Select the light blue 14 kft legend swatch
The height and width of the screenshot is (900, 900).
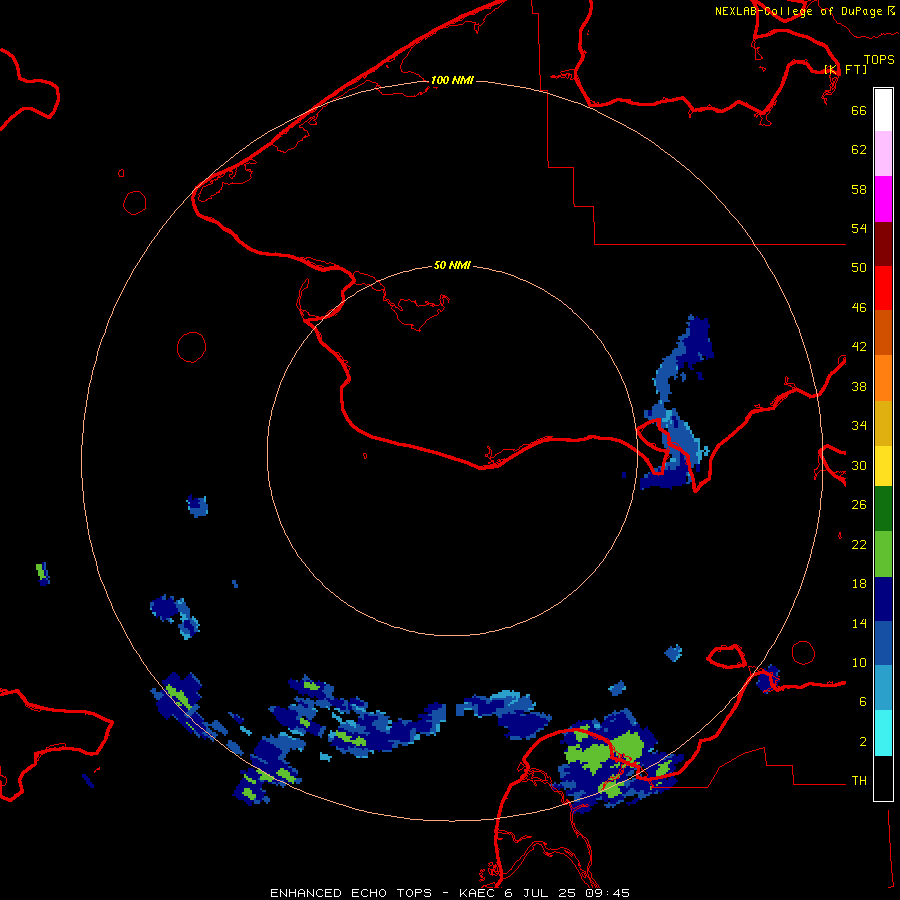[883, 688]
